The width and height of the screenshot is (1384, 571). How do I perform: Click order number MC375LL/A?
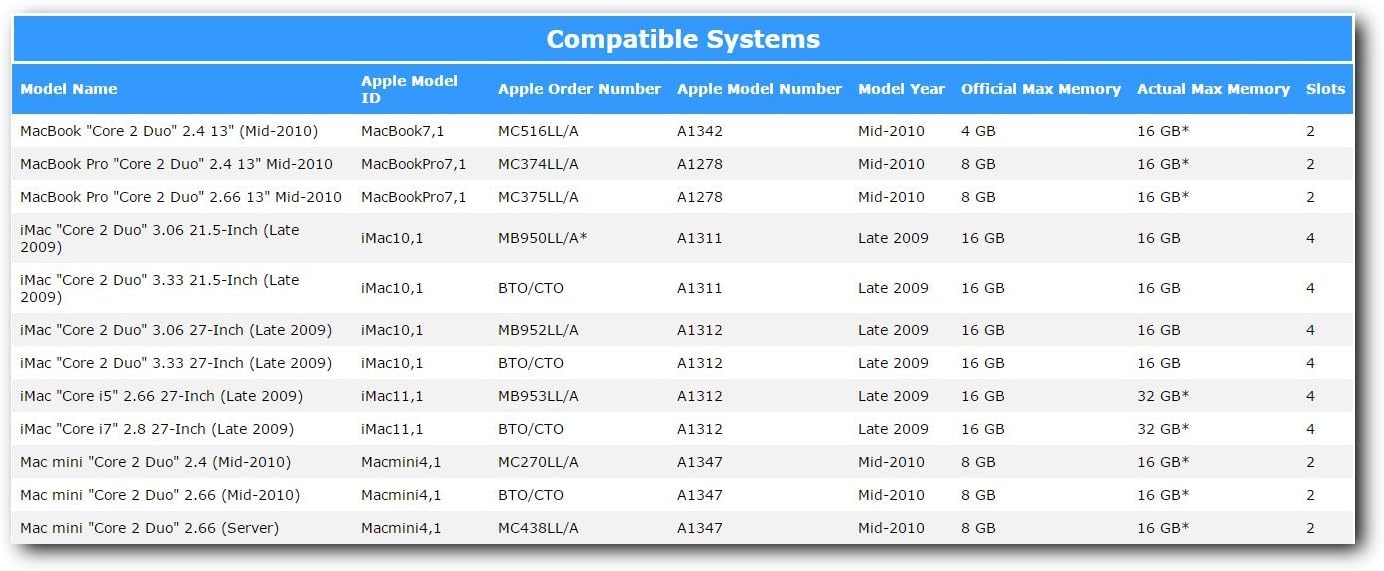(538, 197)
